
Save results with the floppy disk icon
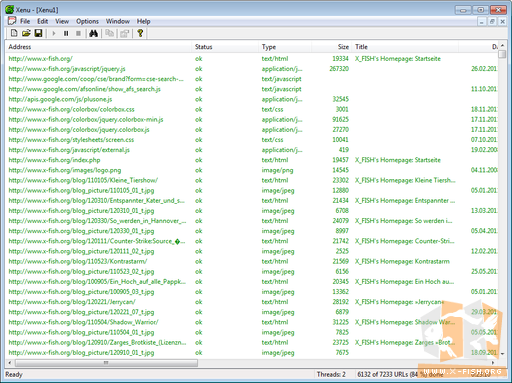pos(38,33)
